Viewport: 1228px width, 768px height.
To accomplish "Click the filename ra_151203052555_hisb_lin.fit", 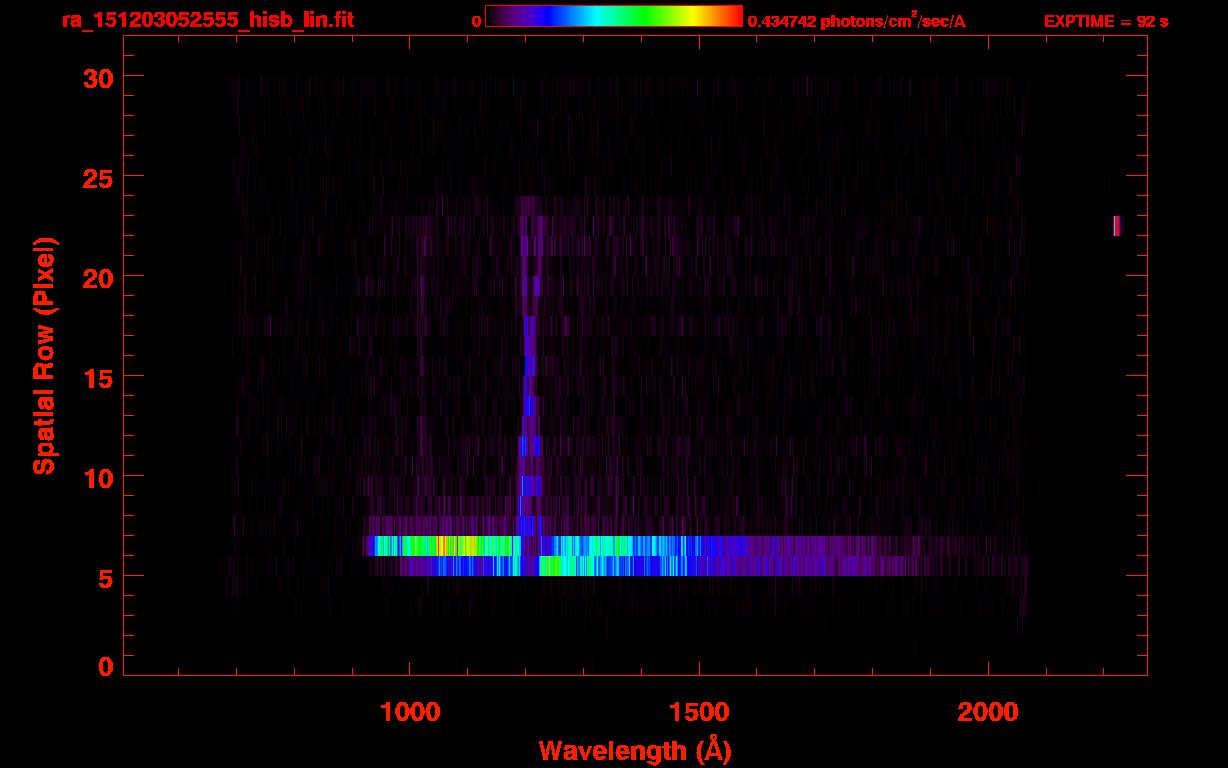I will click(207, 20).
